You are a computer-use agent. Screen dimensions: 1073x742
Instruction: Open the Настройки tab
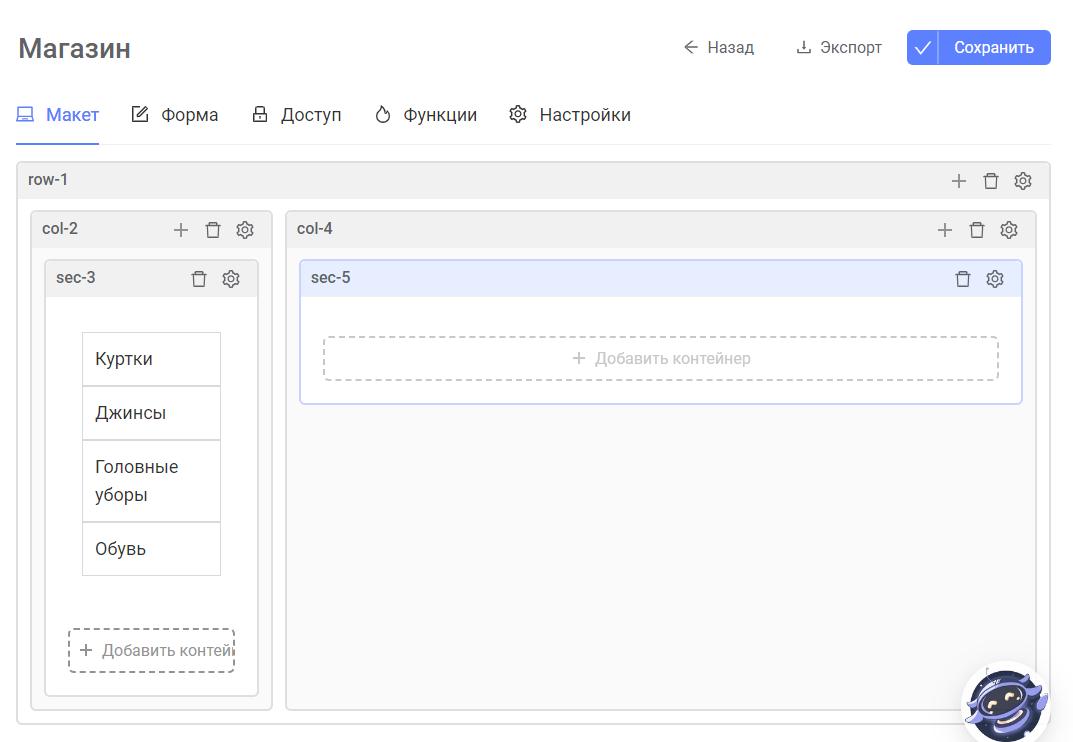(569, 115)
